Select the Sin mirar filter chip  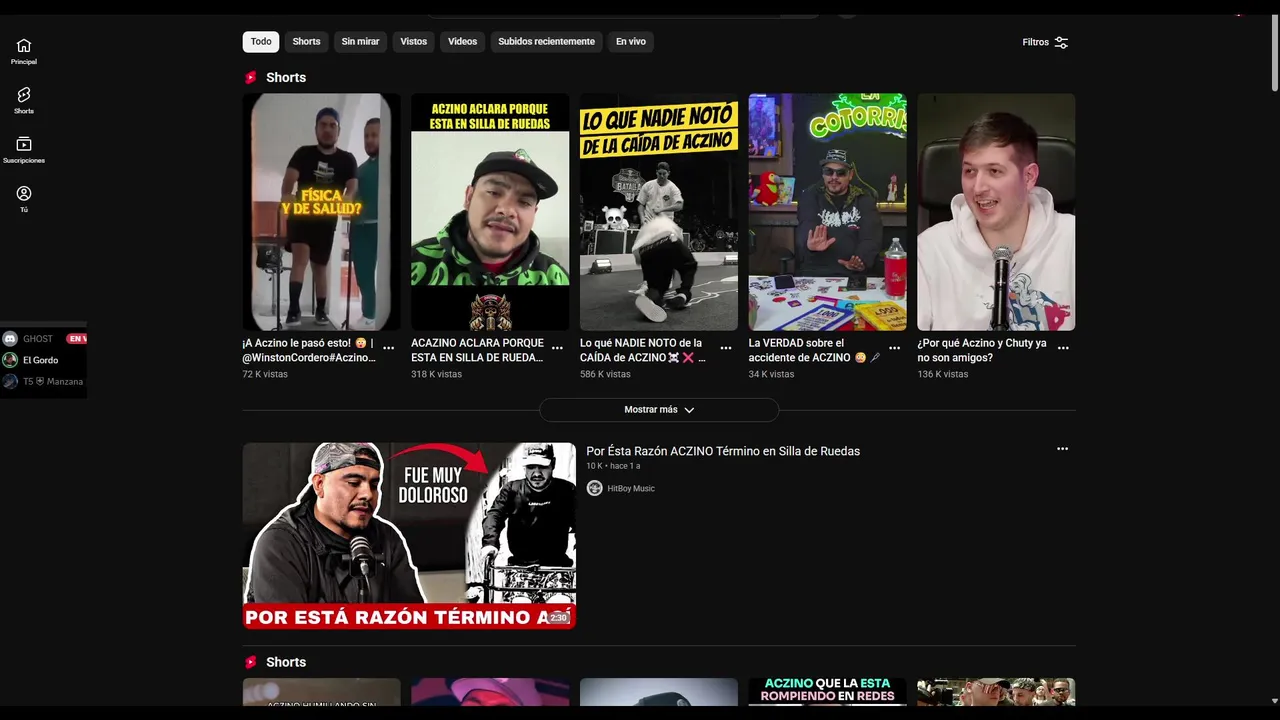360,42
